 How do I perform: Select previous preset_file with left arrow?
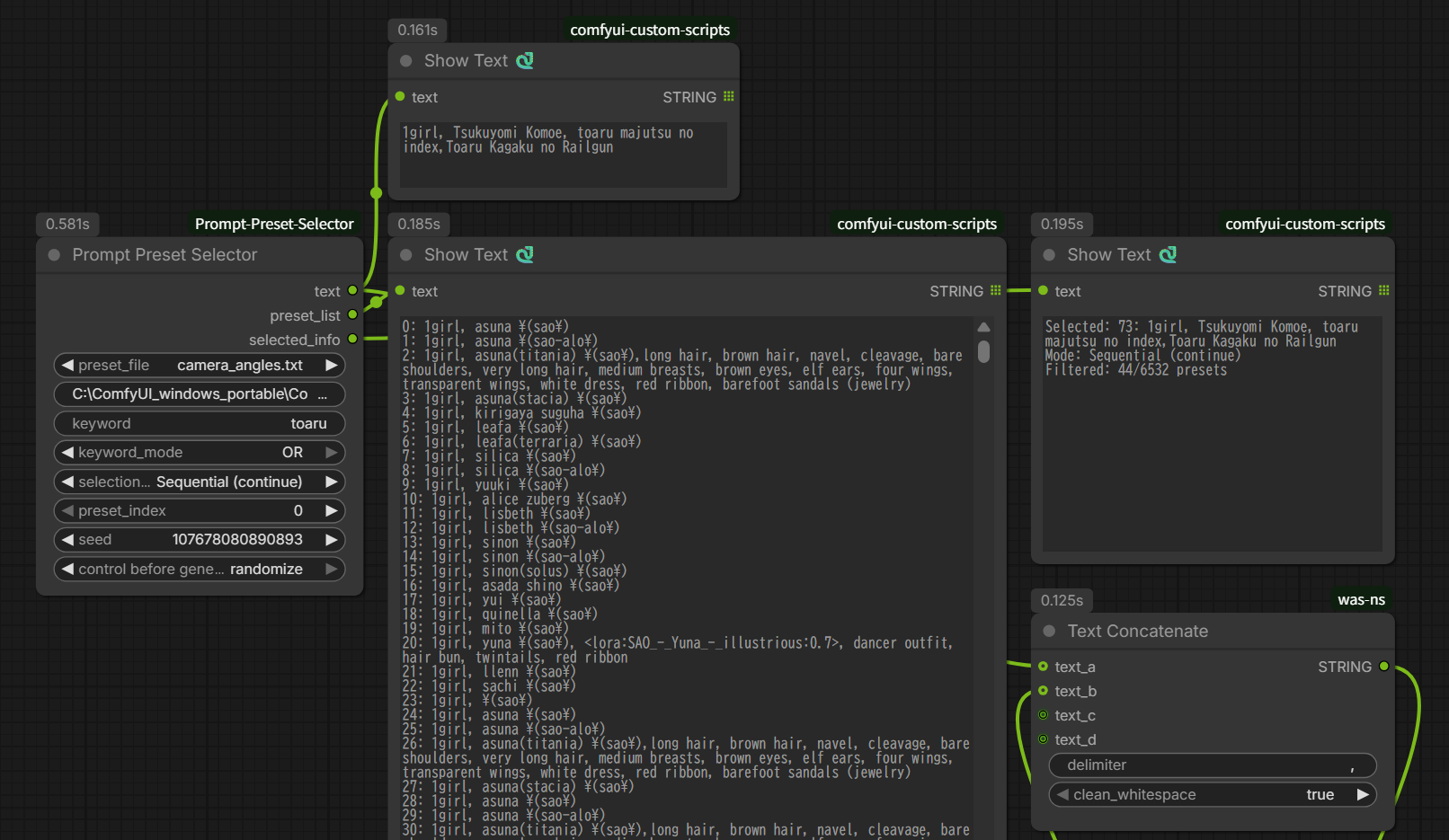(67, 365)
